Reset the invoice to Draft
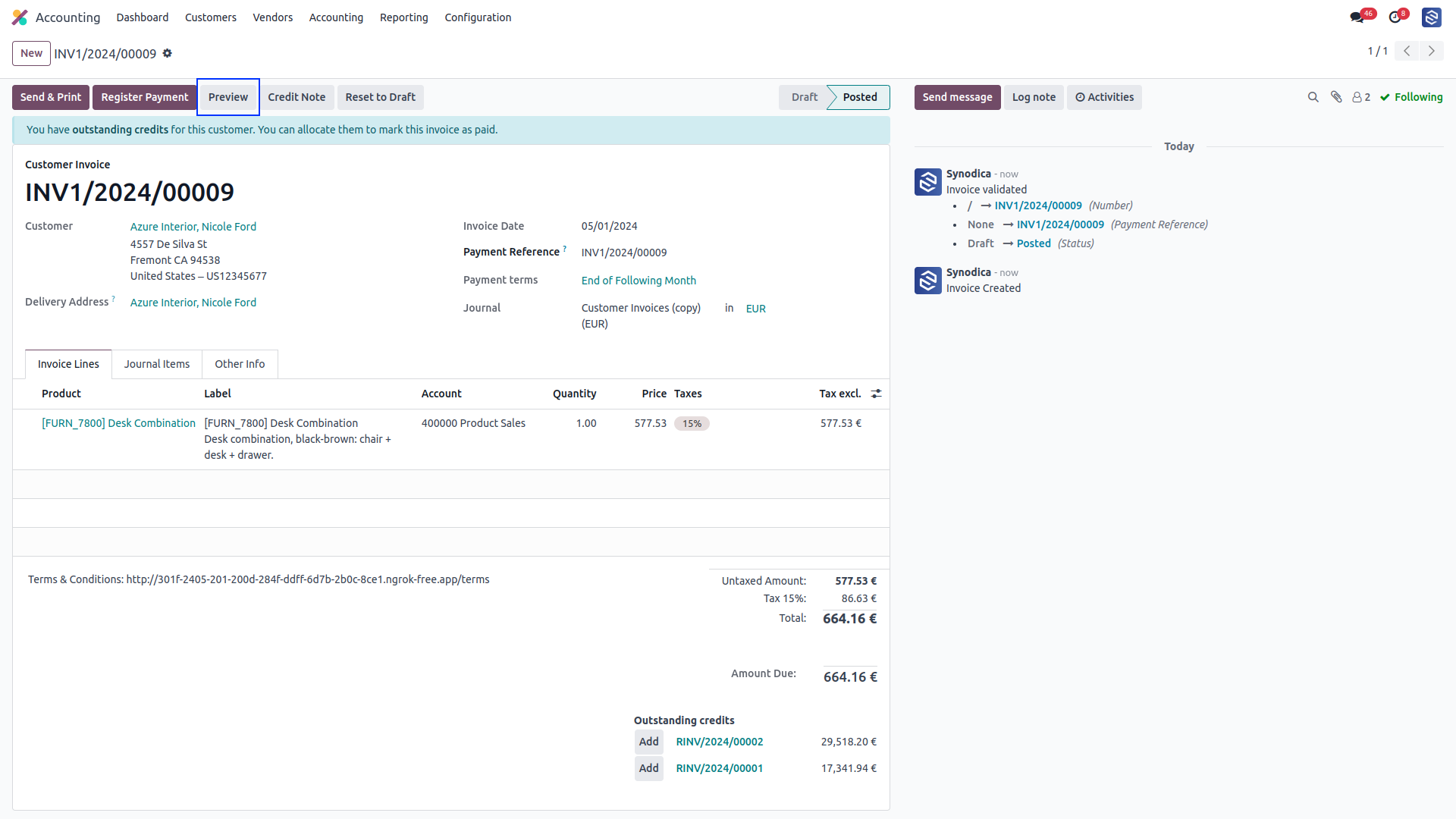This screenshot has height=819, width=1456. 381,97
